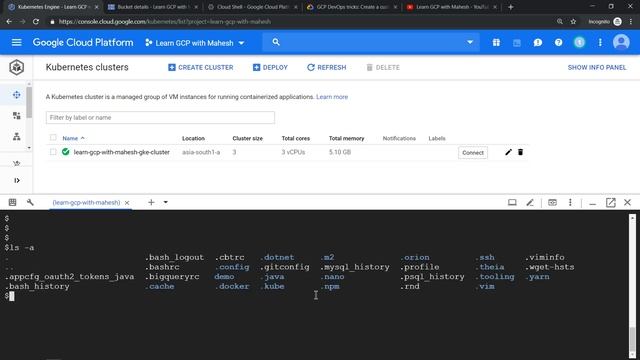Viewport: 640px width, 360px height.
Task: Open a new browser tab
Action: (x=510, y=7)
